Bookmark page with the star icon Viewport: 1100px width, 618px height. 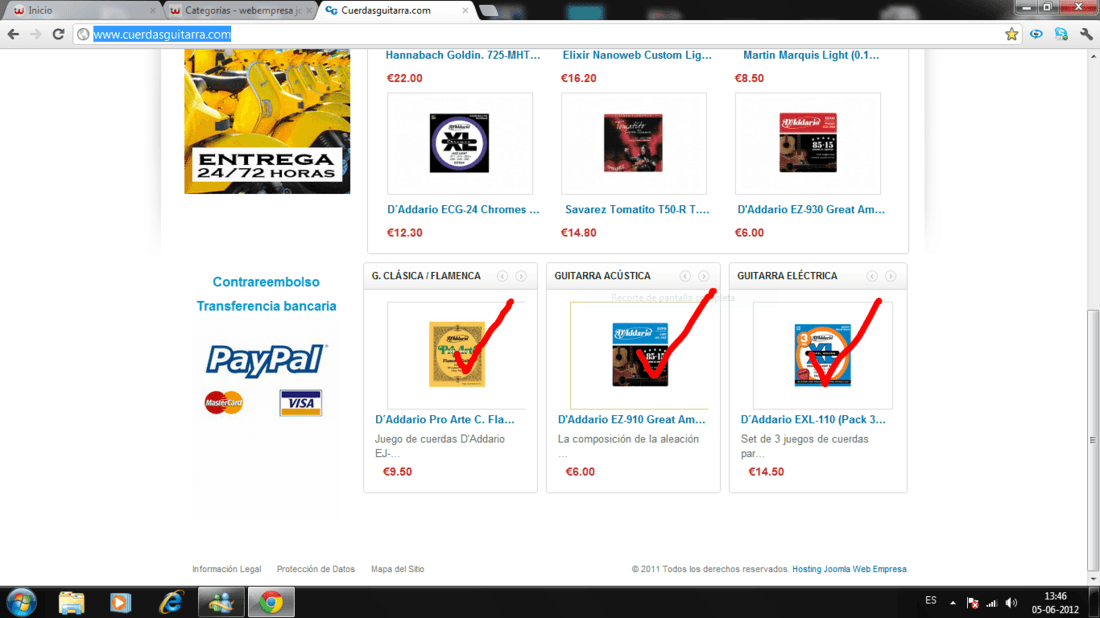[x=1011, y=34]
